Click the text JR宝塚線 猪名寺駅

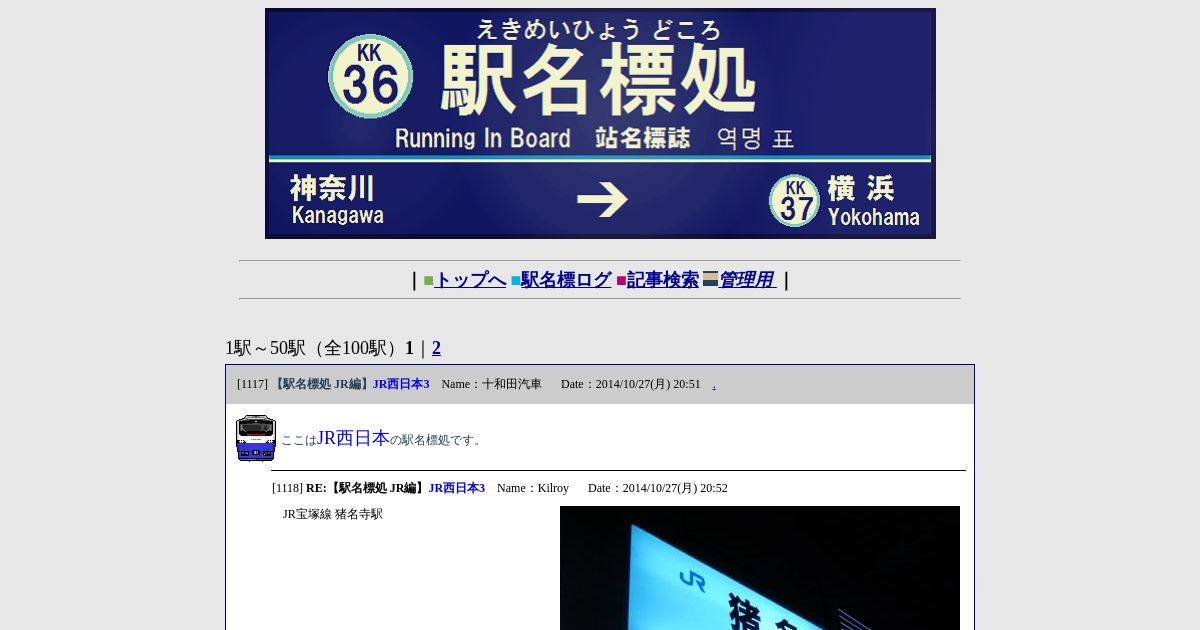click(333, 514)
